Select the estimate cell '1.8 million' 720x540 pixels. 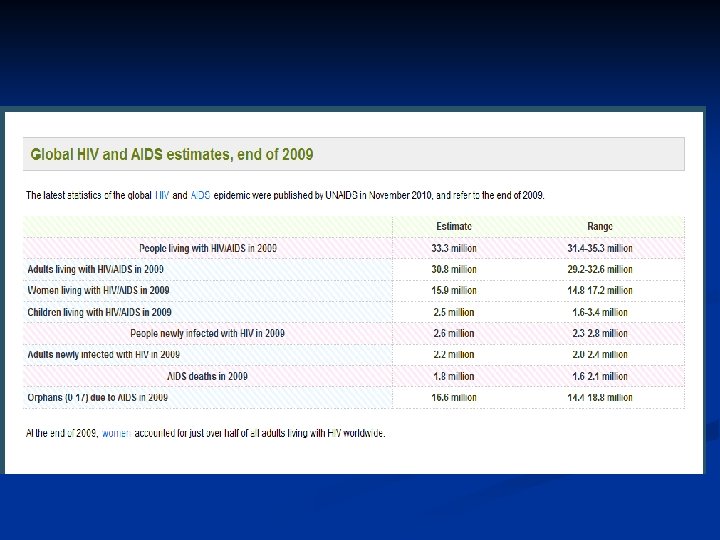[x=454, y=377]
